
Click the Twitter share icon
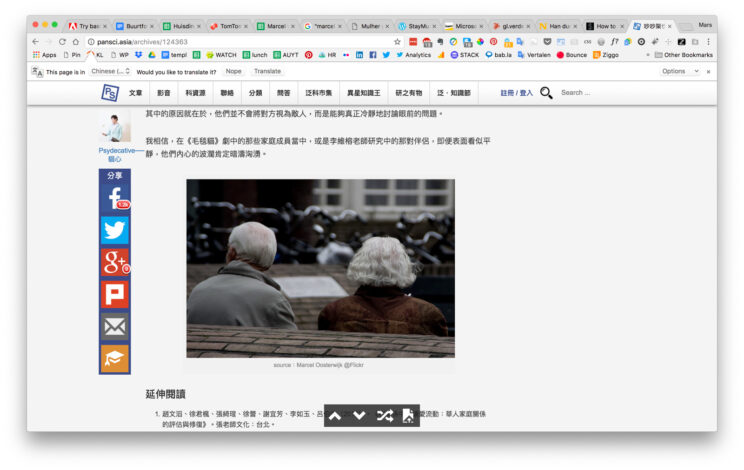pos(114,231)
